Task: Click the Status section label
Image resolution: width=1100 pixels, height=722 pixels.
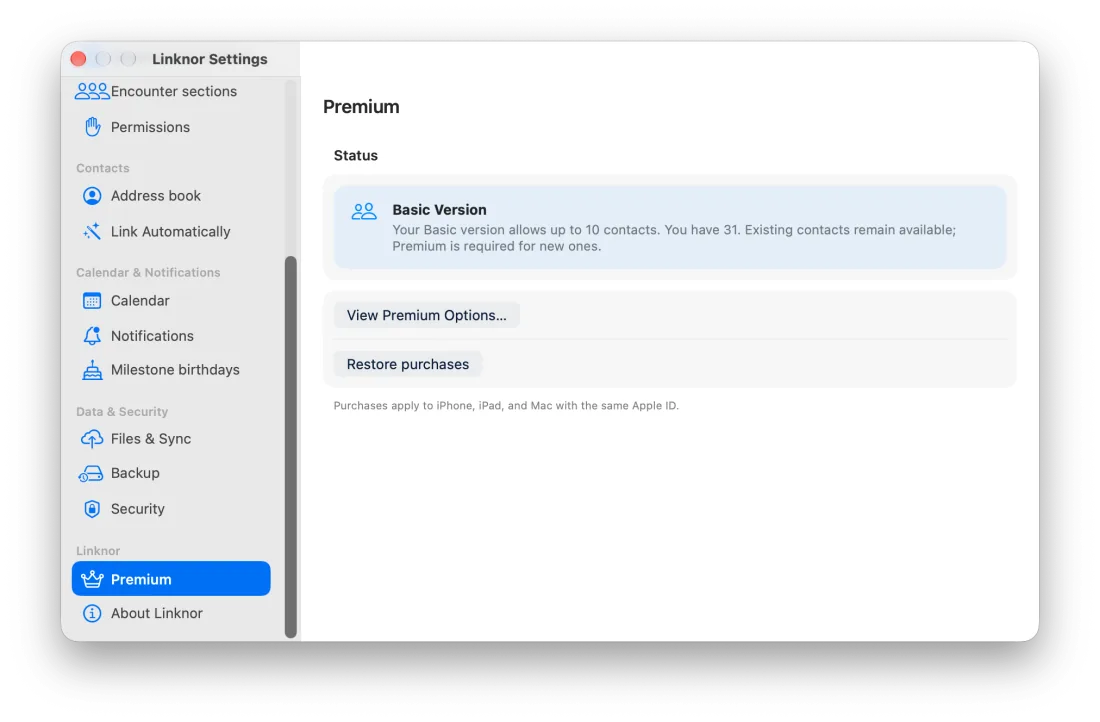Action: 356,156
